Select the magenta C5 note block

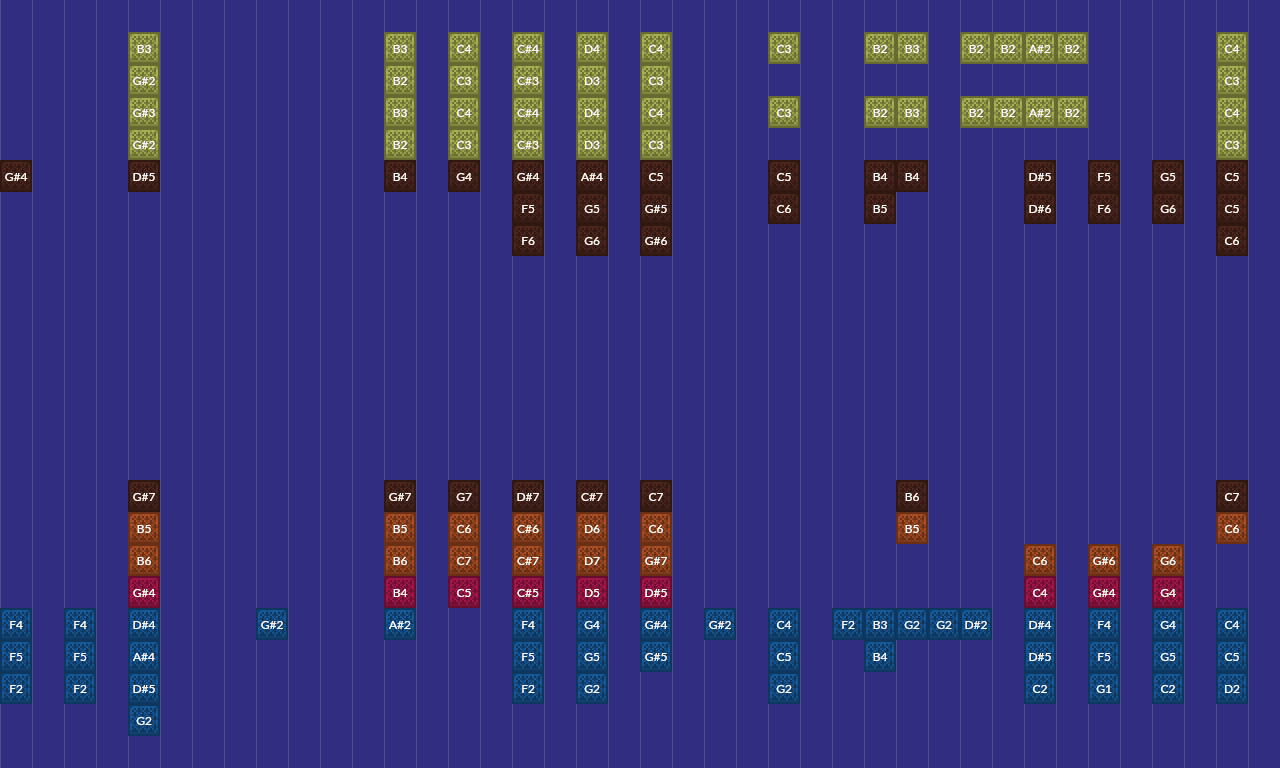click(x=464, y=593)
